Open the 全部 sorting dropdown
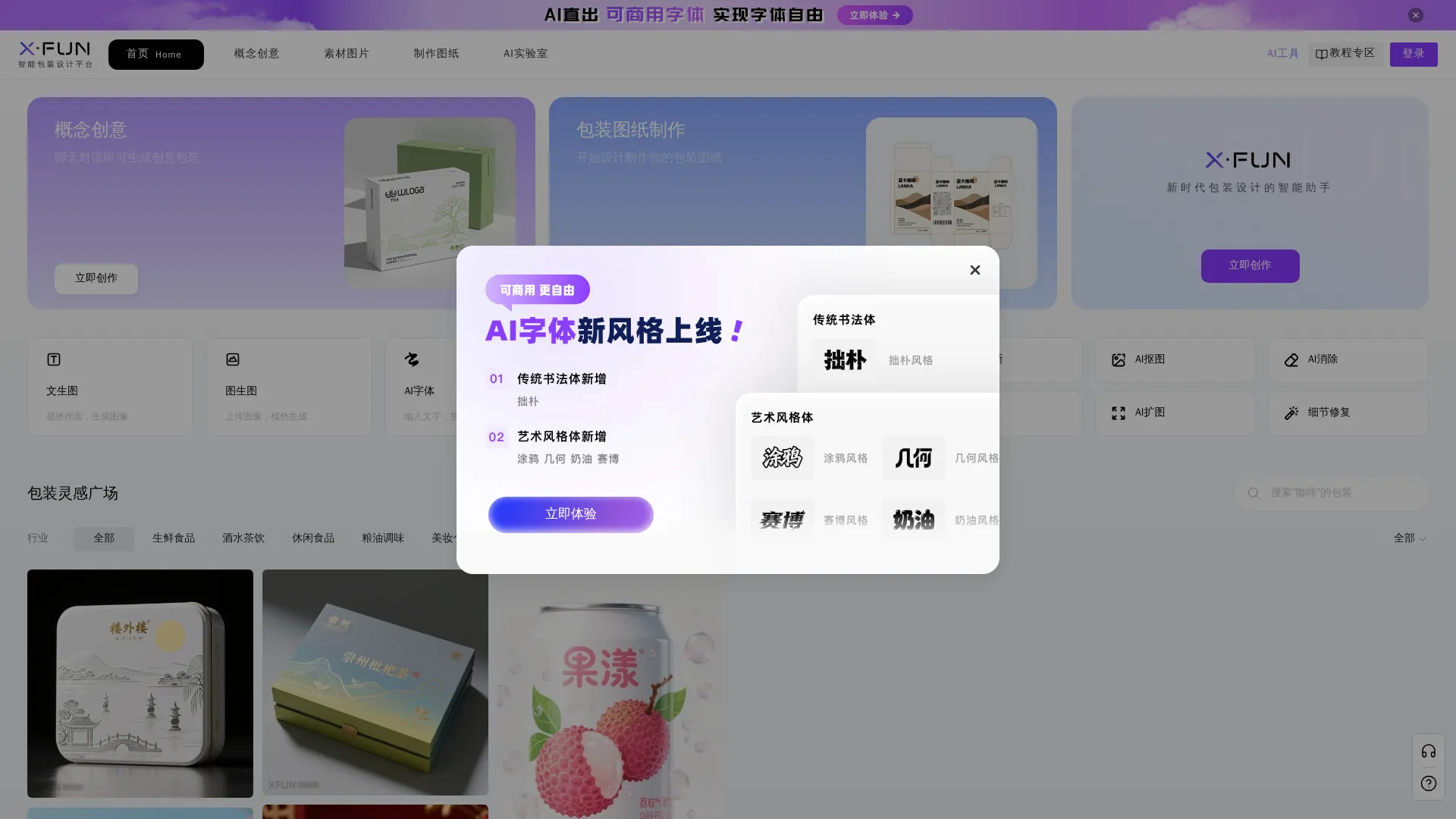 click(x=1409, y=538)
